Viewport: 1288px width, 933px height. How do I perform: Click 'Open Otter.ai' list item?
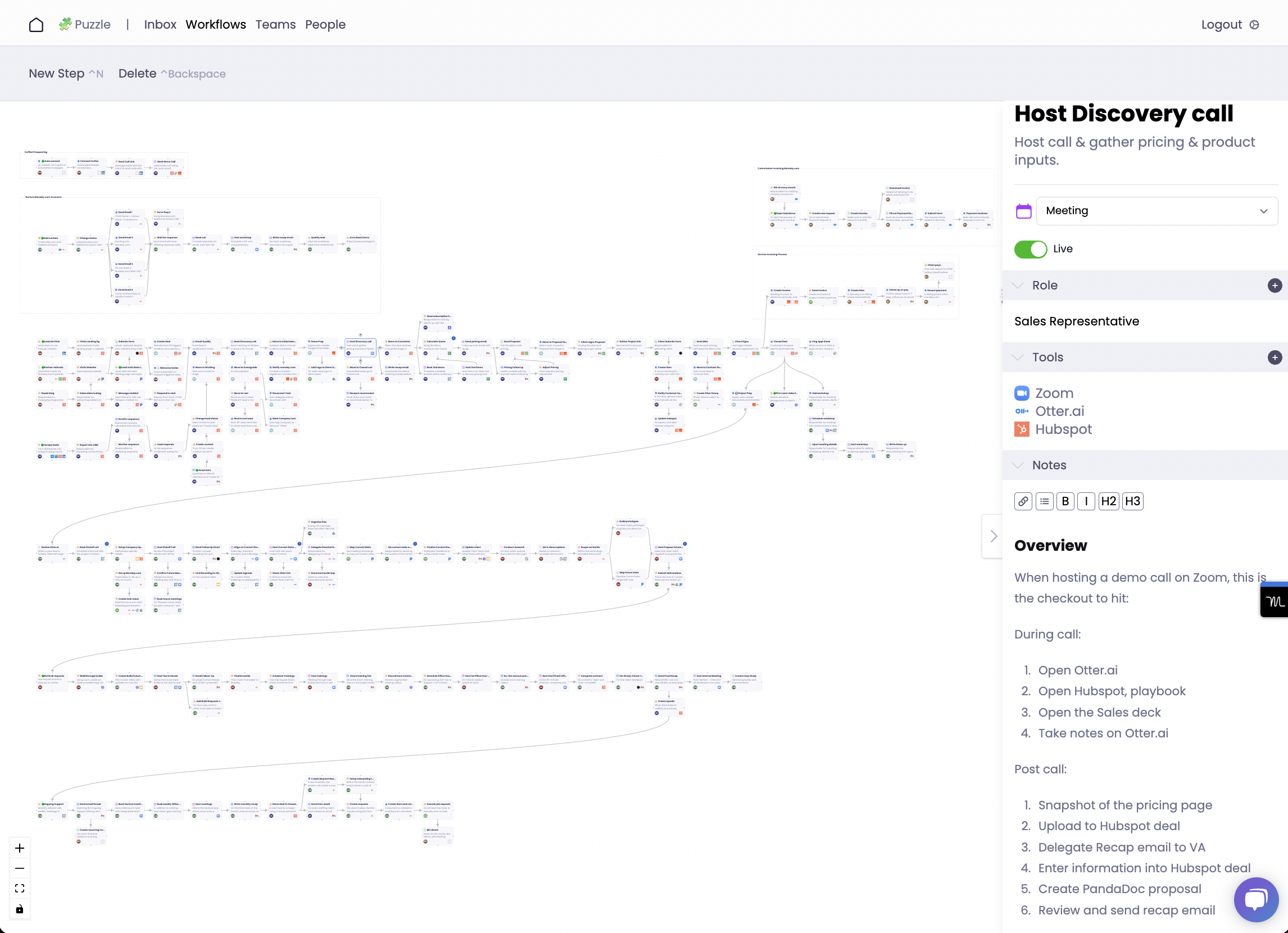[x=1078, y=670]
